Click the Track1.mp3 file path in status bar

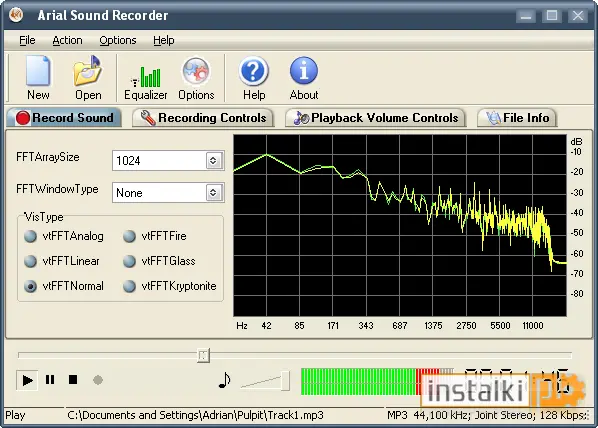pyautogui.click(x=195, y=415)
